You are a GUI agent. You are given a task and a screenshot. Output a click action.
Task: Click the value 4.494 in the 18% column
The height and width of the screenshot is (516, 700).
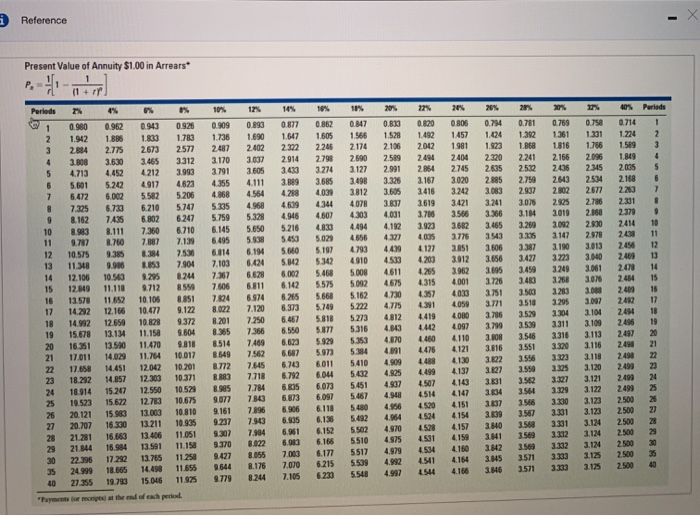pos(358,226)
